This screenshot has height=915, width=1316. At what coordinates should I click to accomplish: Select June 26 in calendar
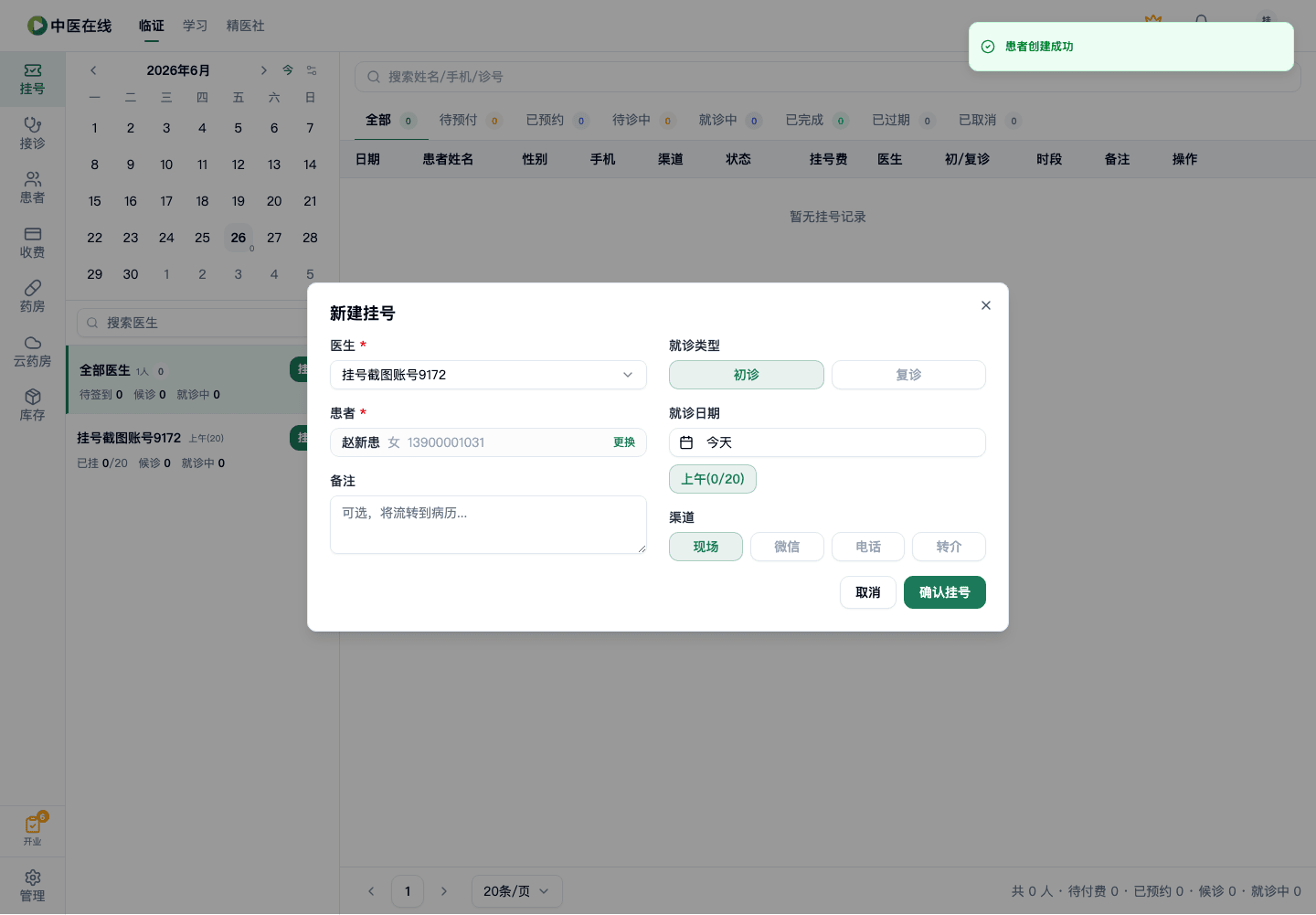pos(239,238)
